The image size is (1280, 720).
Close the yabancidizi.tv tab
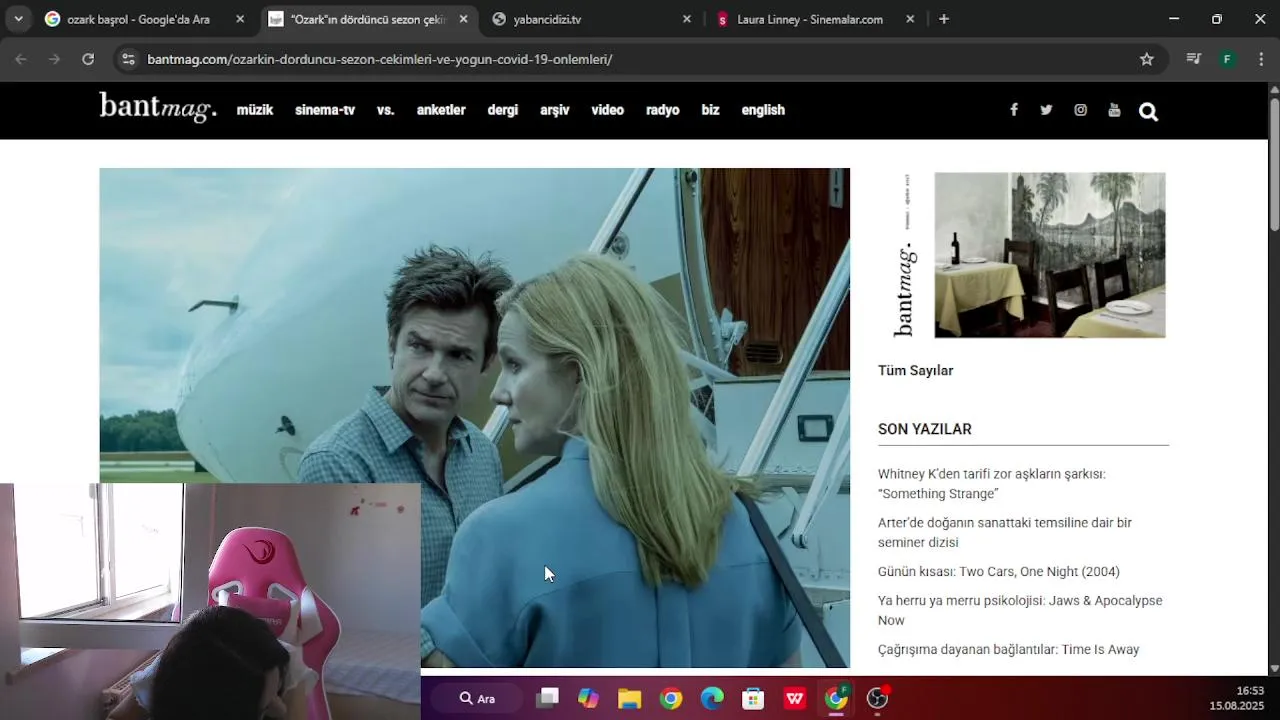pyautogui.click(x=686, y=19)
